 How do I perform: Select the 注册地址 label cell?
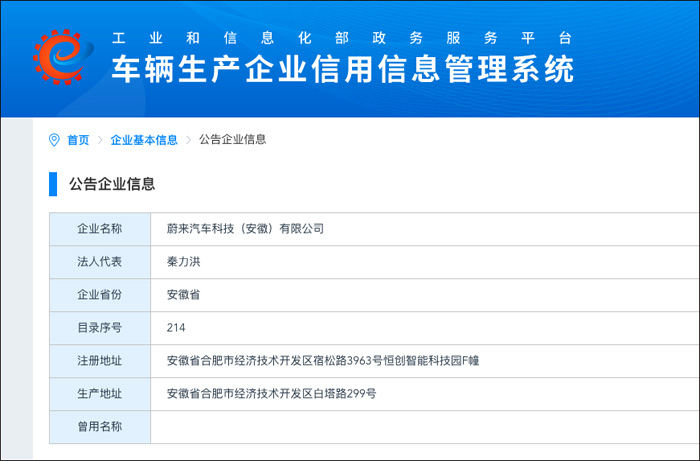(x=100, y=361)
